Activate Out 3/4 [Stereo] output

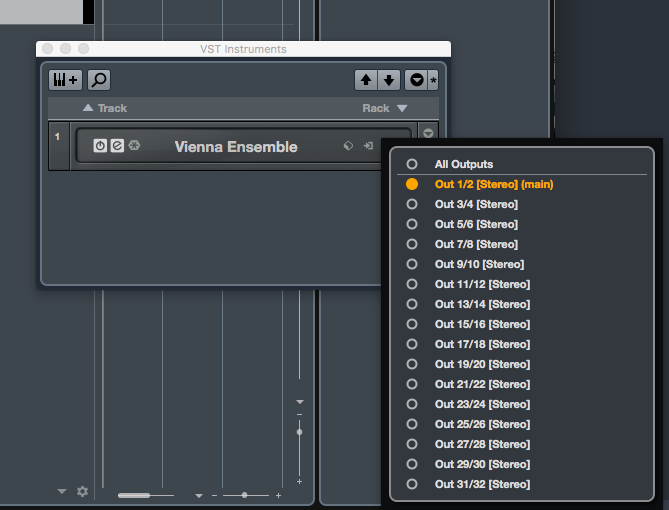pos(522,204)
